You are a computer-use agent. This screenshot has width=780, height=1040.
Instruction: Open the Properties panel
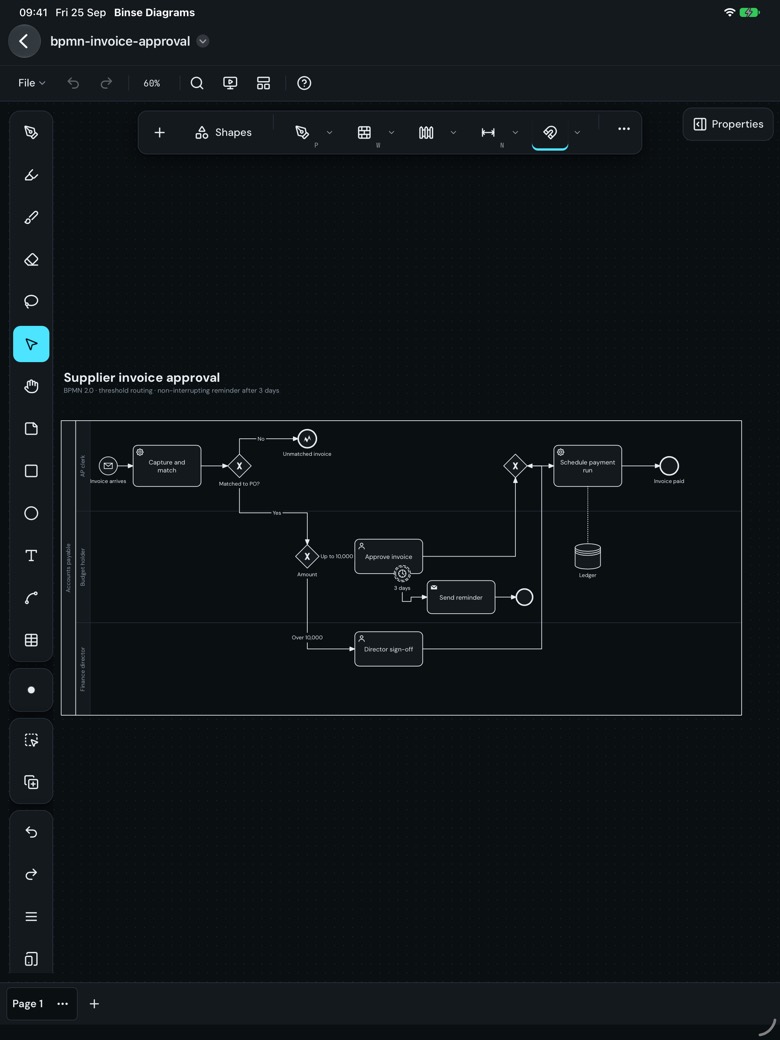click(728, 124)
